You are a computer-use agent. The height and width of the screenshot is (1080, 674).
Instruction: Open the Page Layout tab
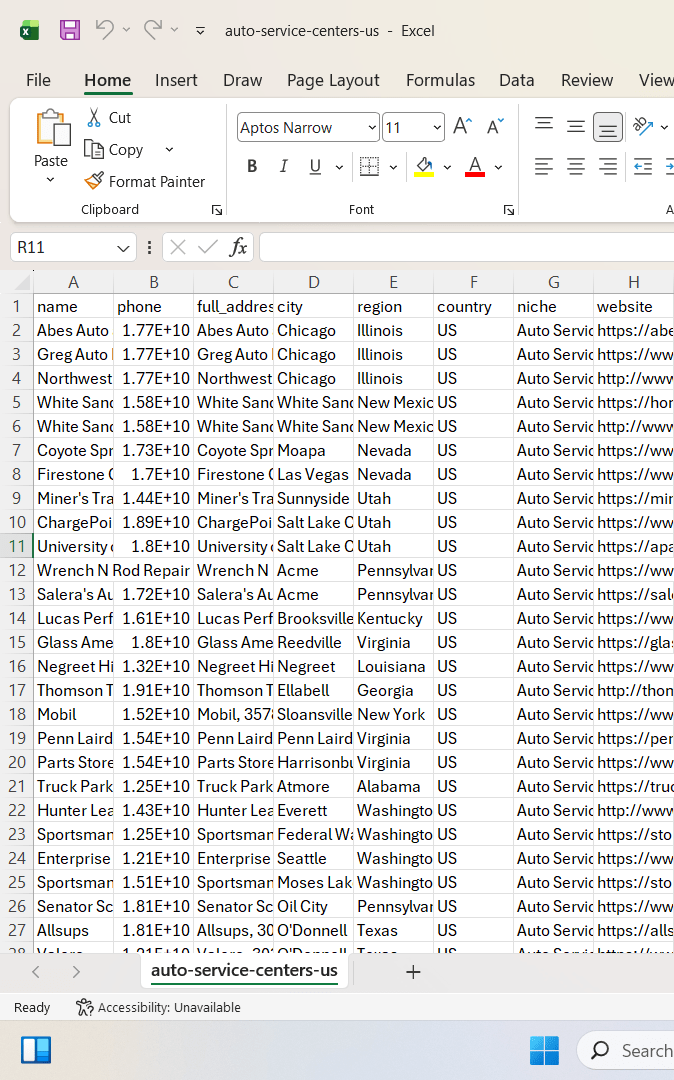333,80
